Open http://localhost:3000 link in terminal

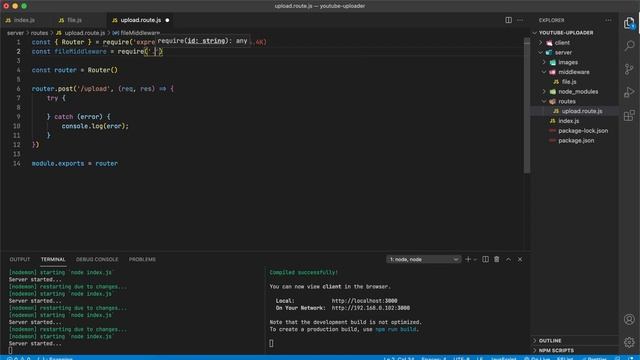tap(364, 301)
